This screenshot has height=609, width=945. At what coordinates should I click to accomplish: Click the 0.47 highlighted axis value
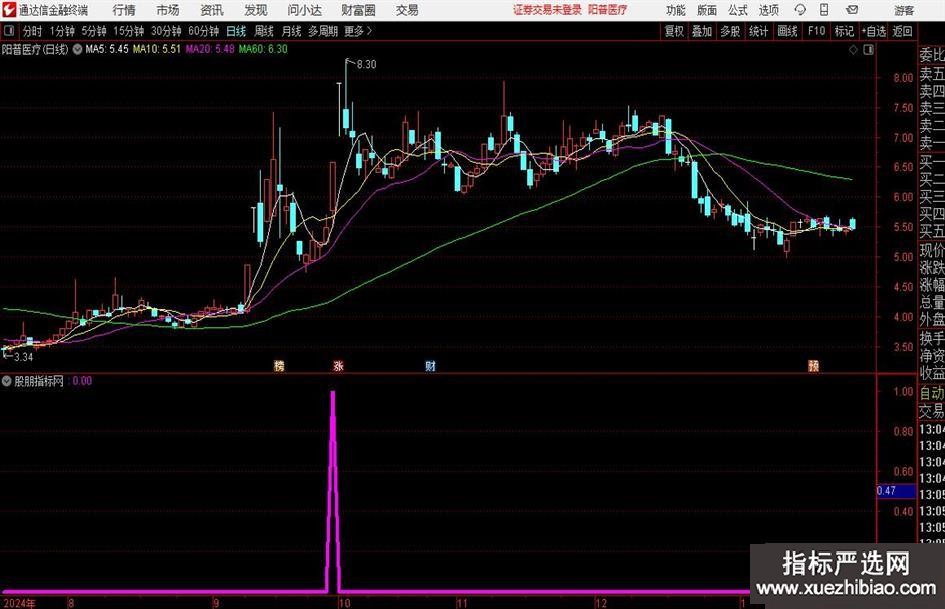[x=896, y=491]
